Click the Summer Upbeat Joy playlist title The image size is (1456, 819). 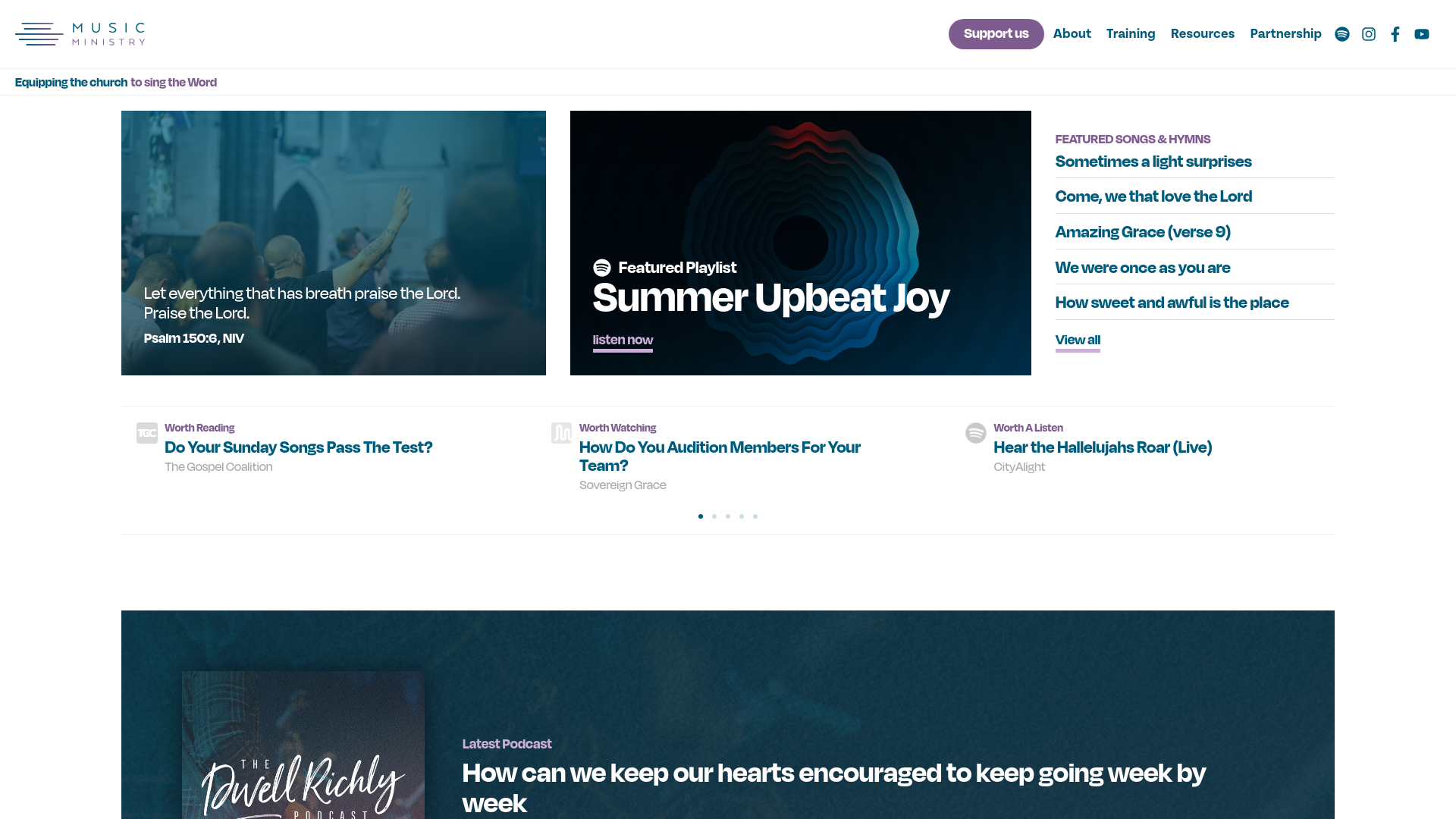(x=770, y=297)
